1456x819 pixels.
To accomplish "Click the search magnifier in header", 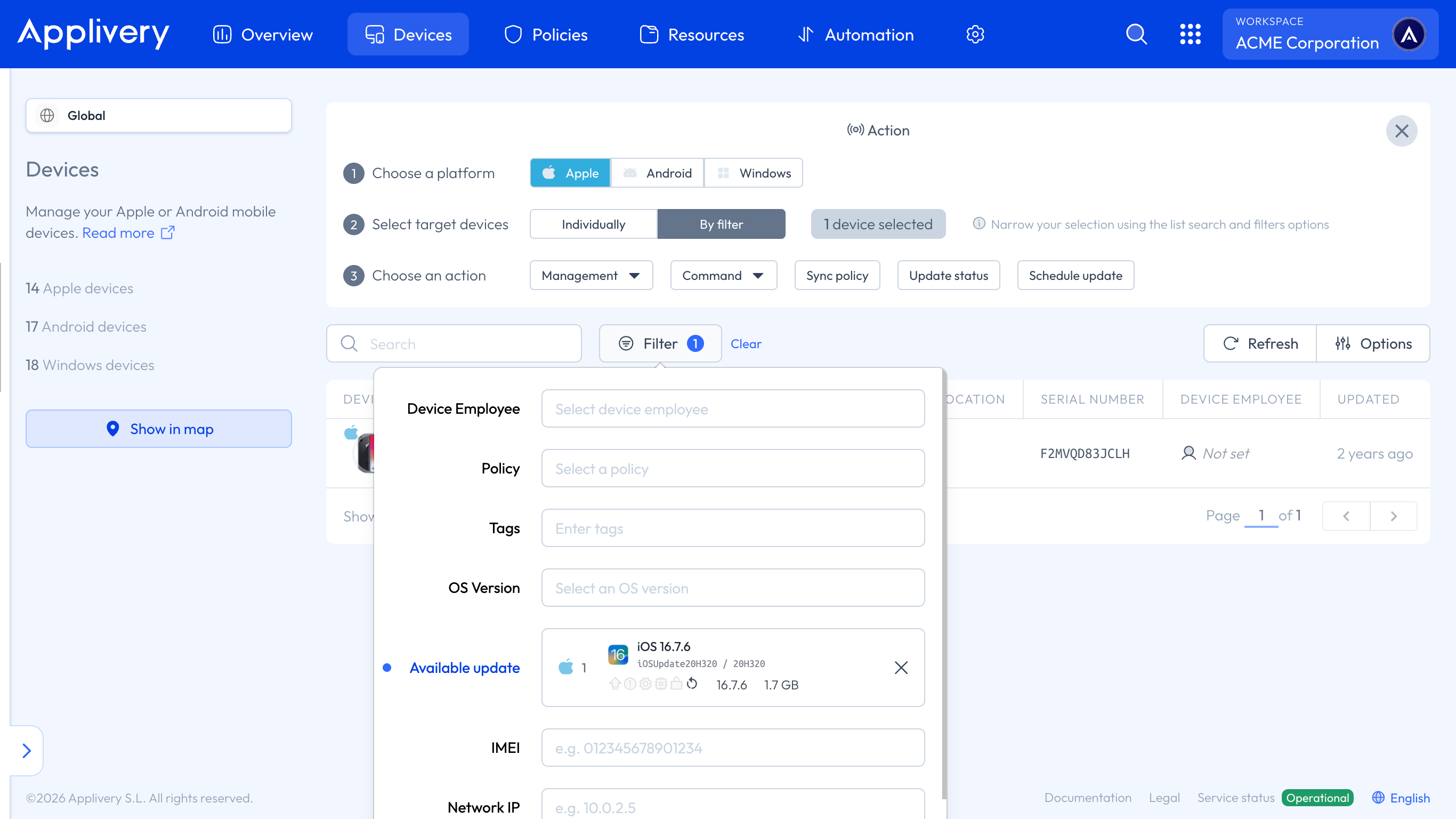I will (x=1136, y=35).
